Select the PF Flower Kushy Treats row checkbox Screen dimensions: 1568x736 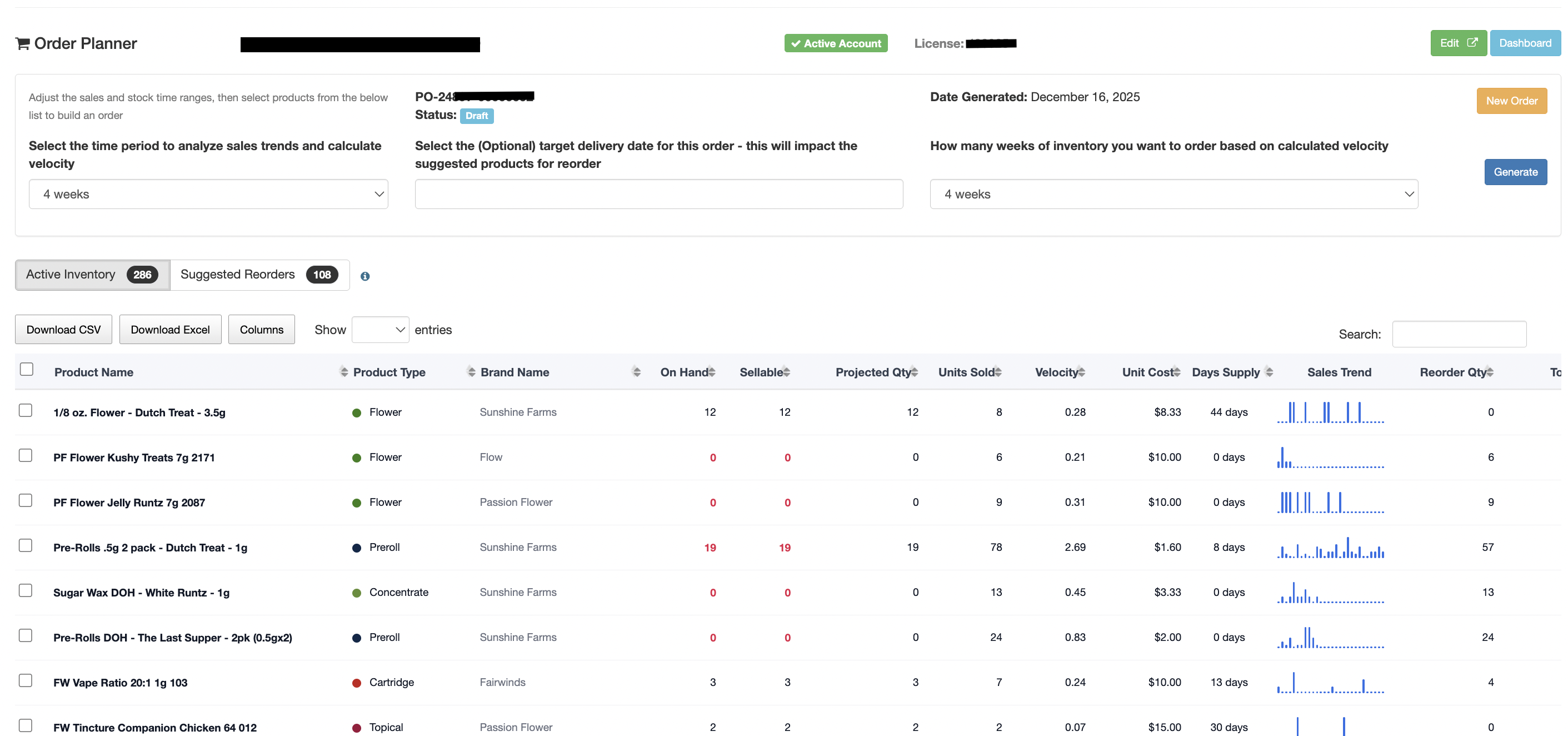26,455
